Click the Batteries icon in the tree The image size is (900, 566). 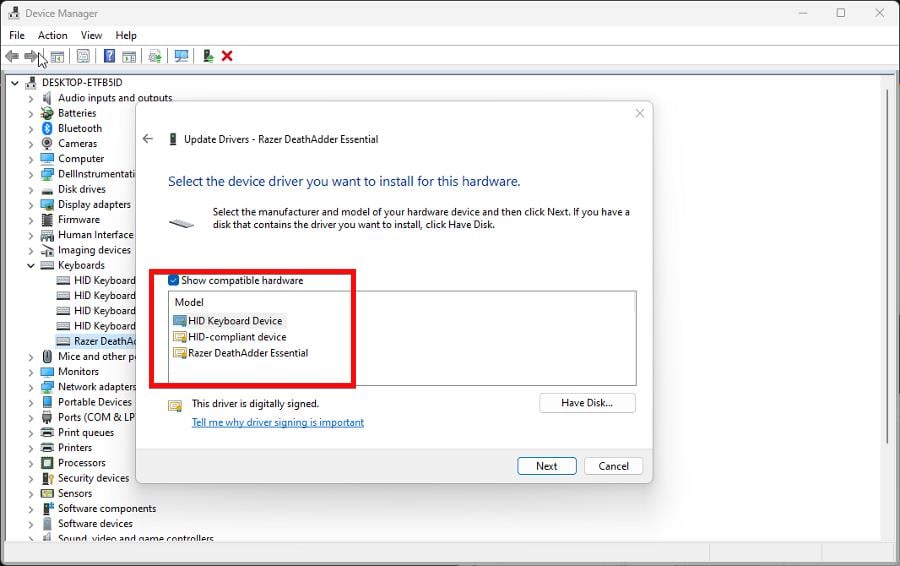point(47,113)
